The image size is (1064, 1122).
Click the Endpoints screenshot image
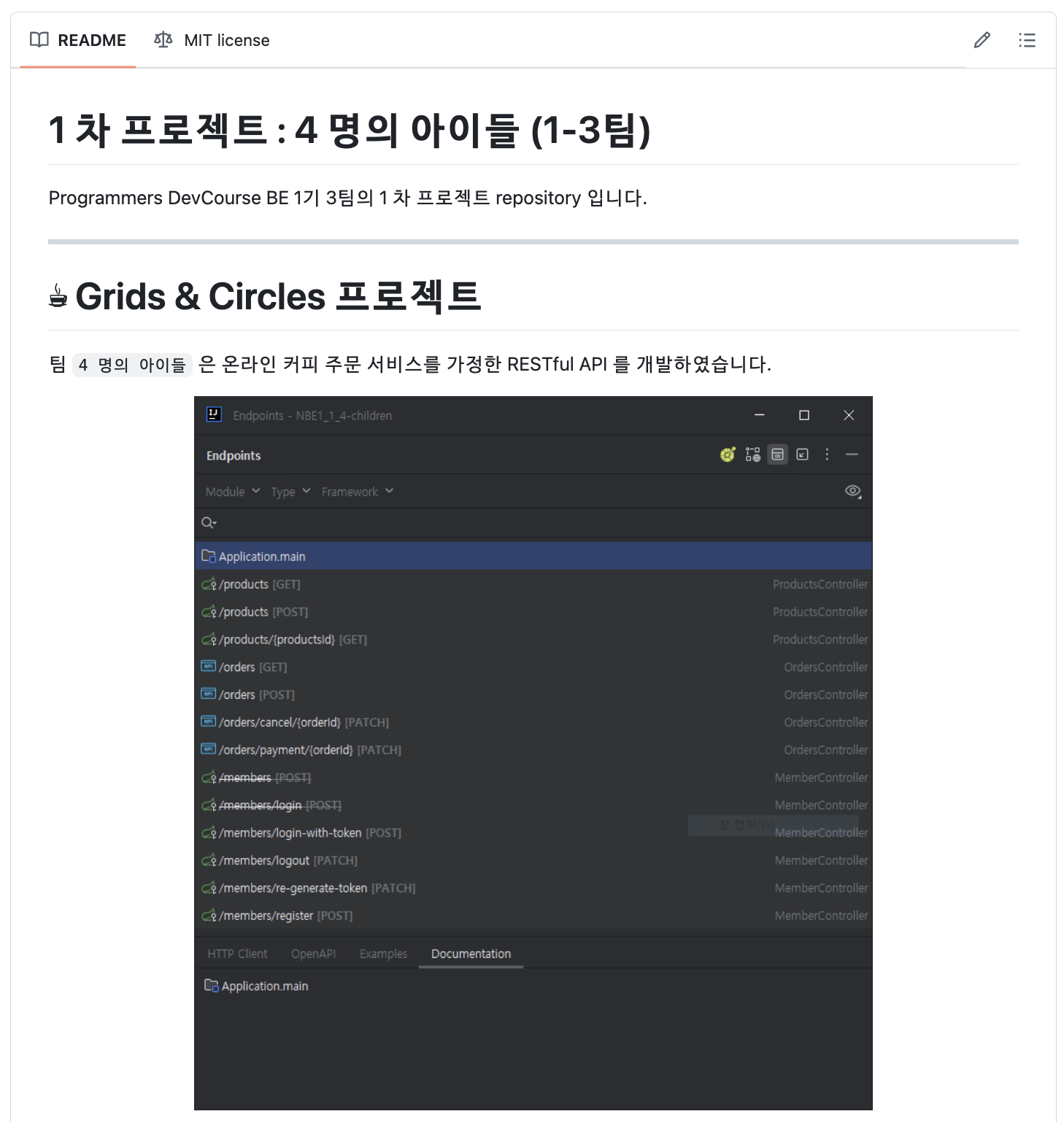pos(533,753)
